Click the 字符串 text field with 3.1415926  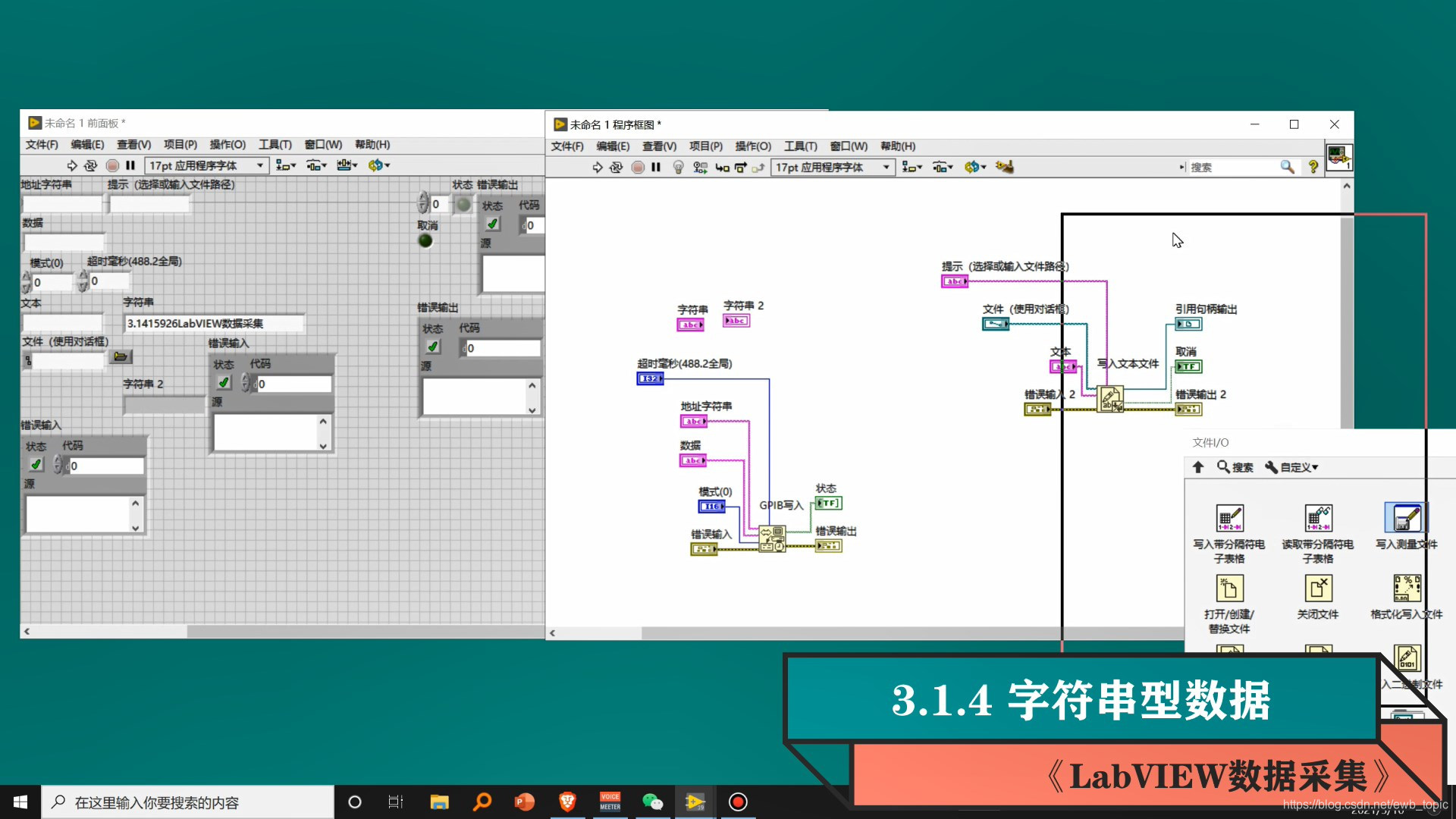point(214,323)
